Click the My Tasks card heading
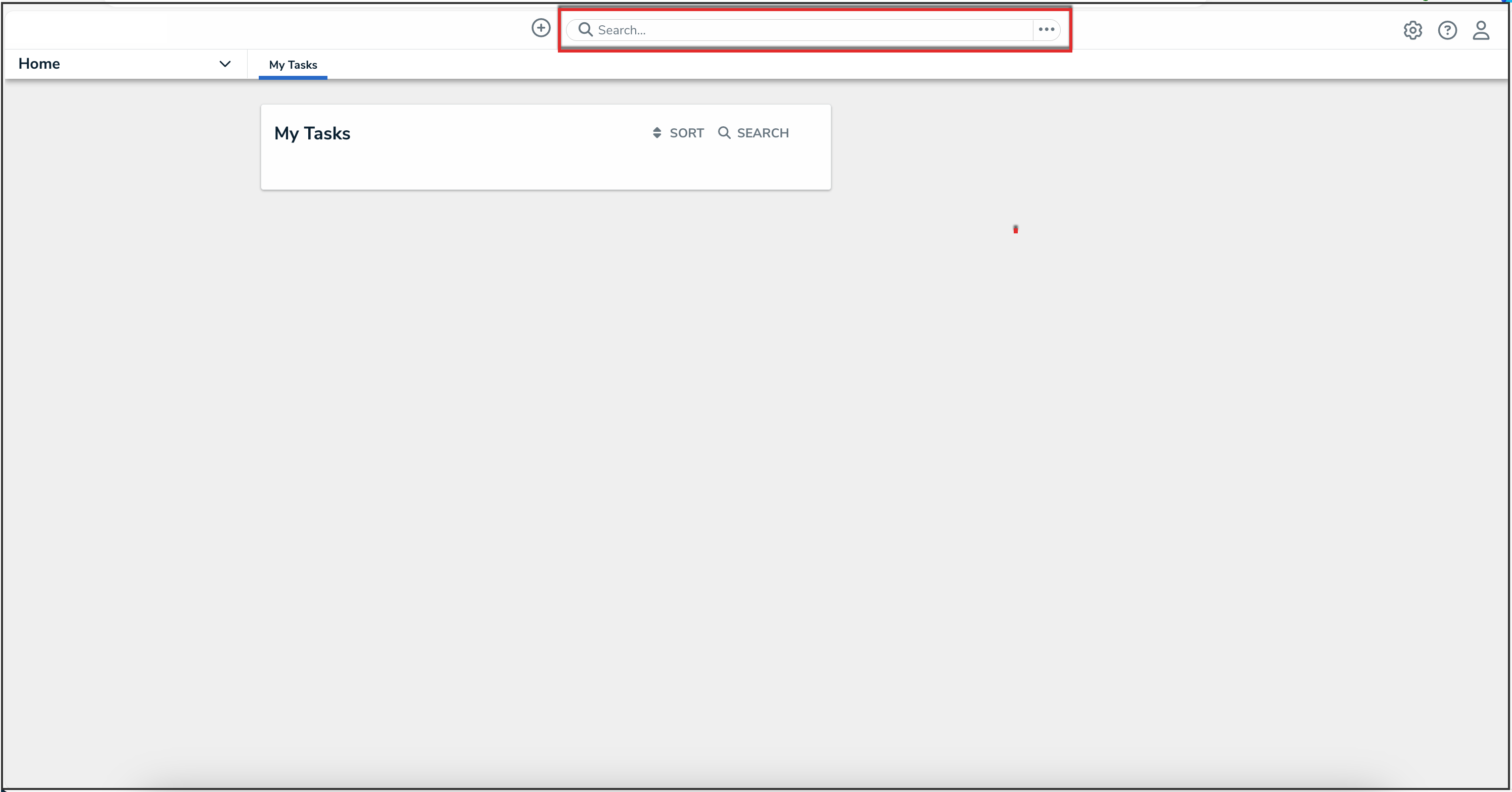The image size is (1512, 792). coord(312,133)
